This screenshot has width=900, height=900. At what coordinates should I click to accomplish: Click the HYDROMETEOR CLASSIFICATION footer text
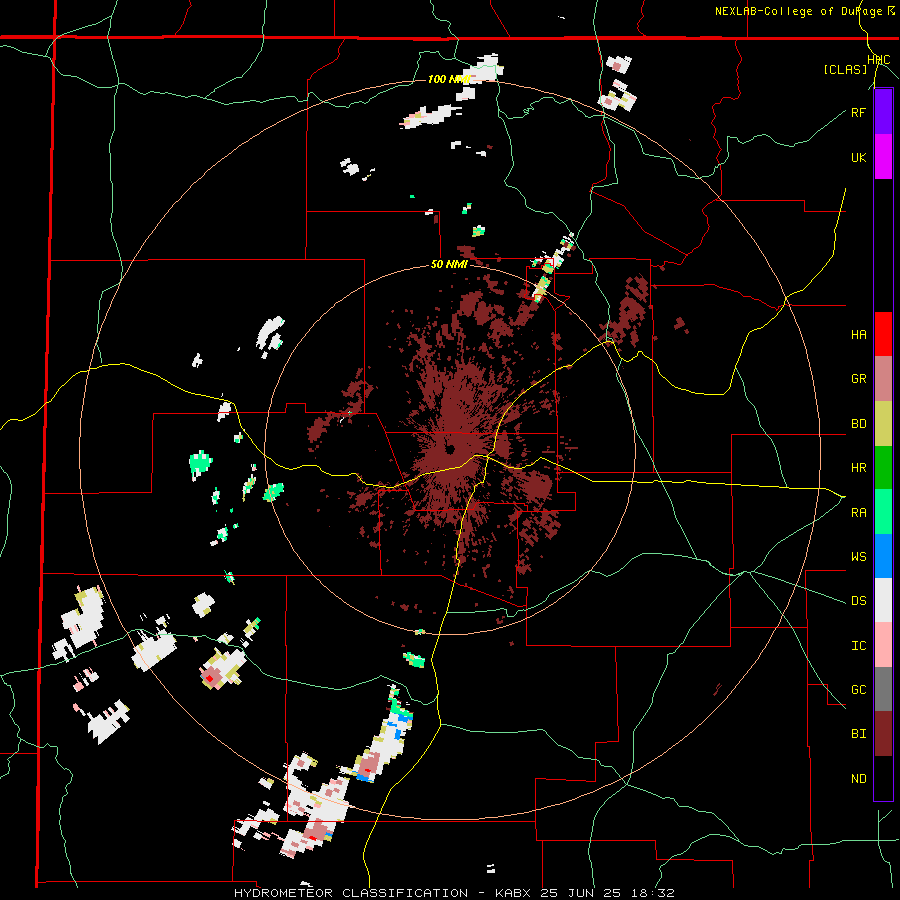click(x=351, y=893)
